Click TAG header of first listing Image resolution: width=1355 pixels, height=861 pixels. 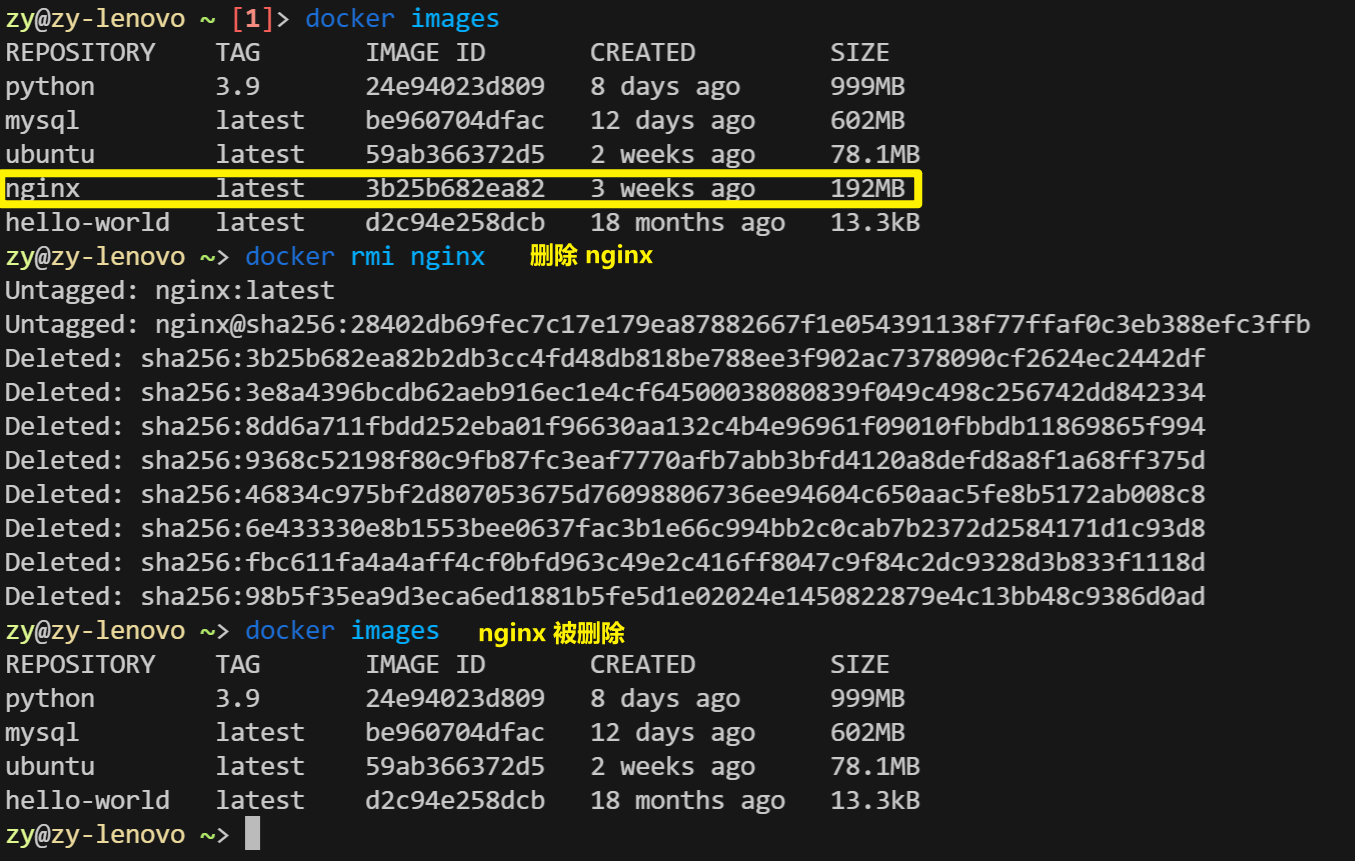coord(237,52)
